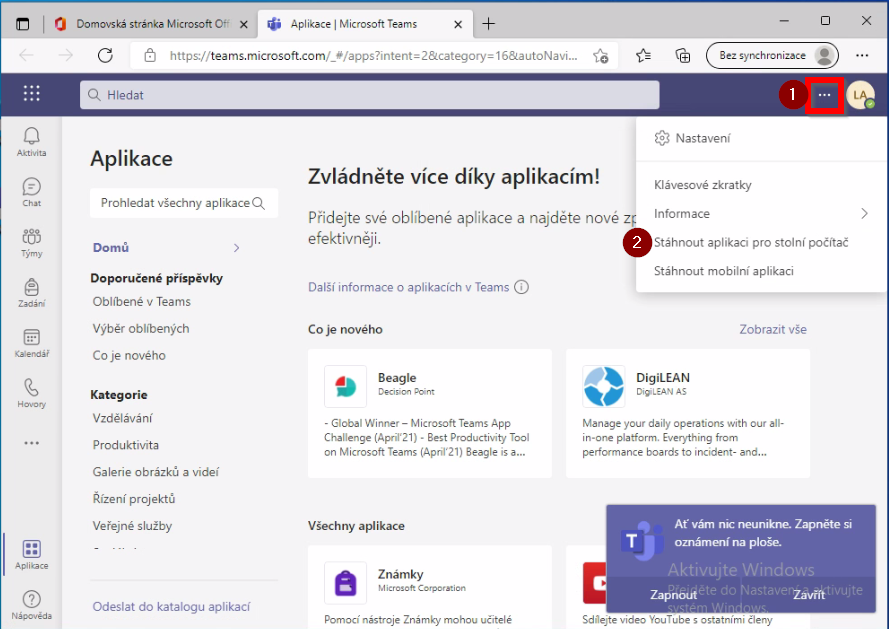Screen dimensions: 889x629
Task: Select Vzdělávání category
Action: tap(122, 418)
